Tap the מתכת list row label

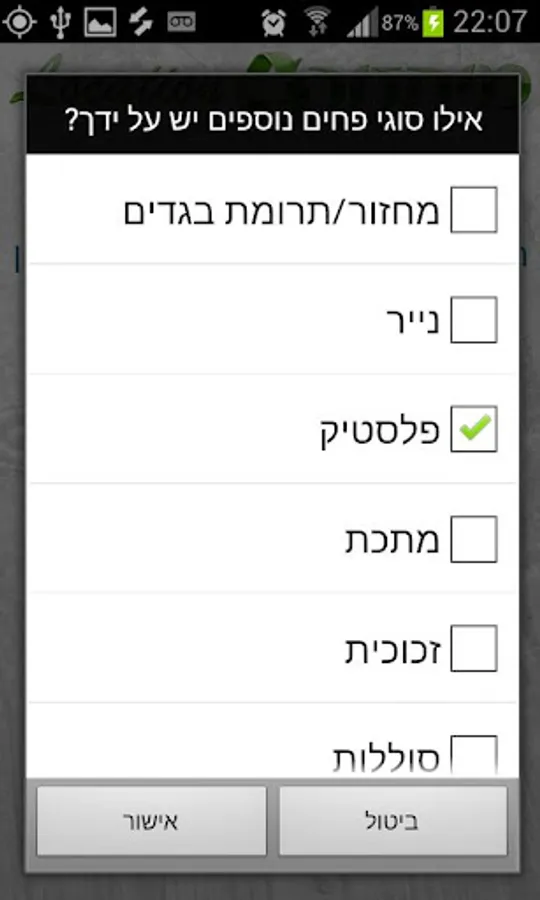(x=392, y=540)
